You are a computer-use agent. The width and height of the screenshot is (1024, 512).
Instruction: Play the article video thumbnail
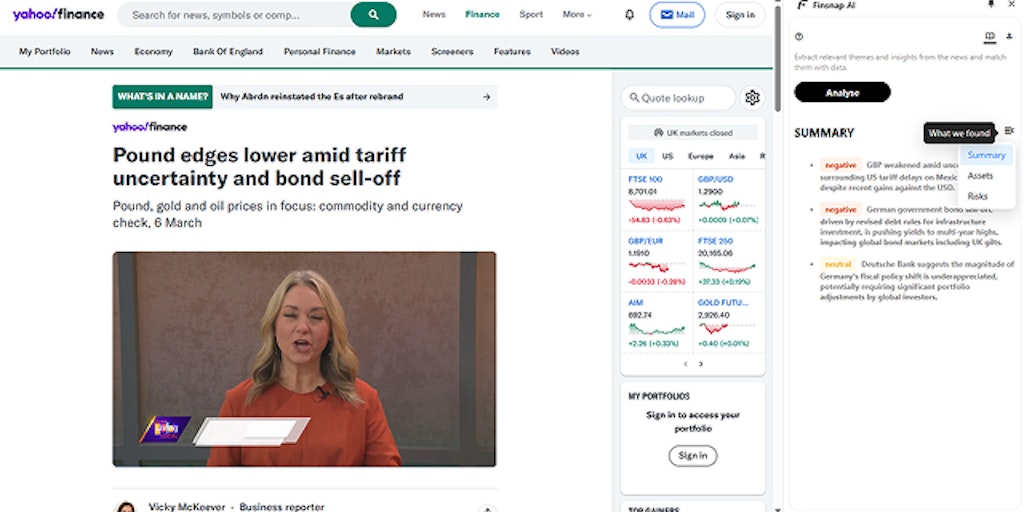304,359
